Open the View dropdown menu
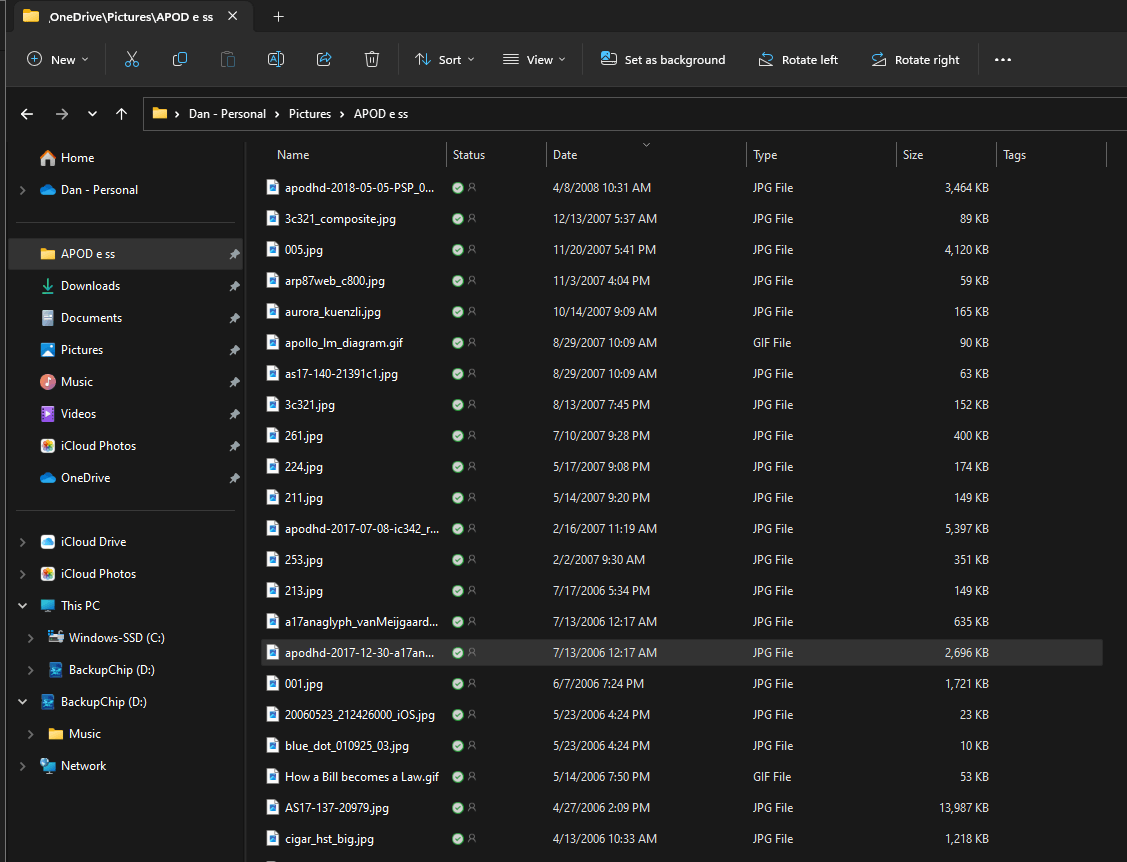This screenshot has width=1127, height=862. pos(534,60)
